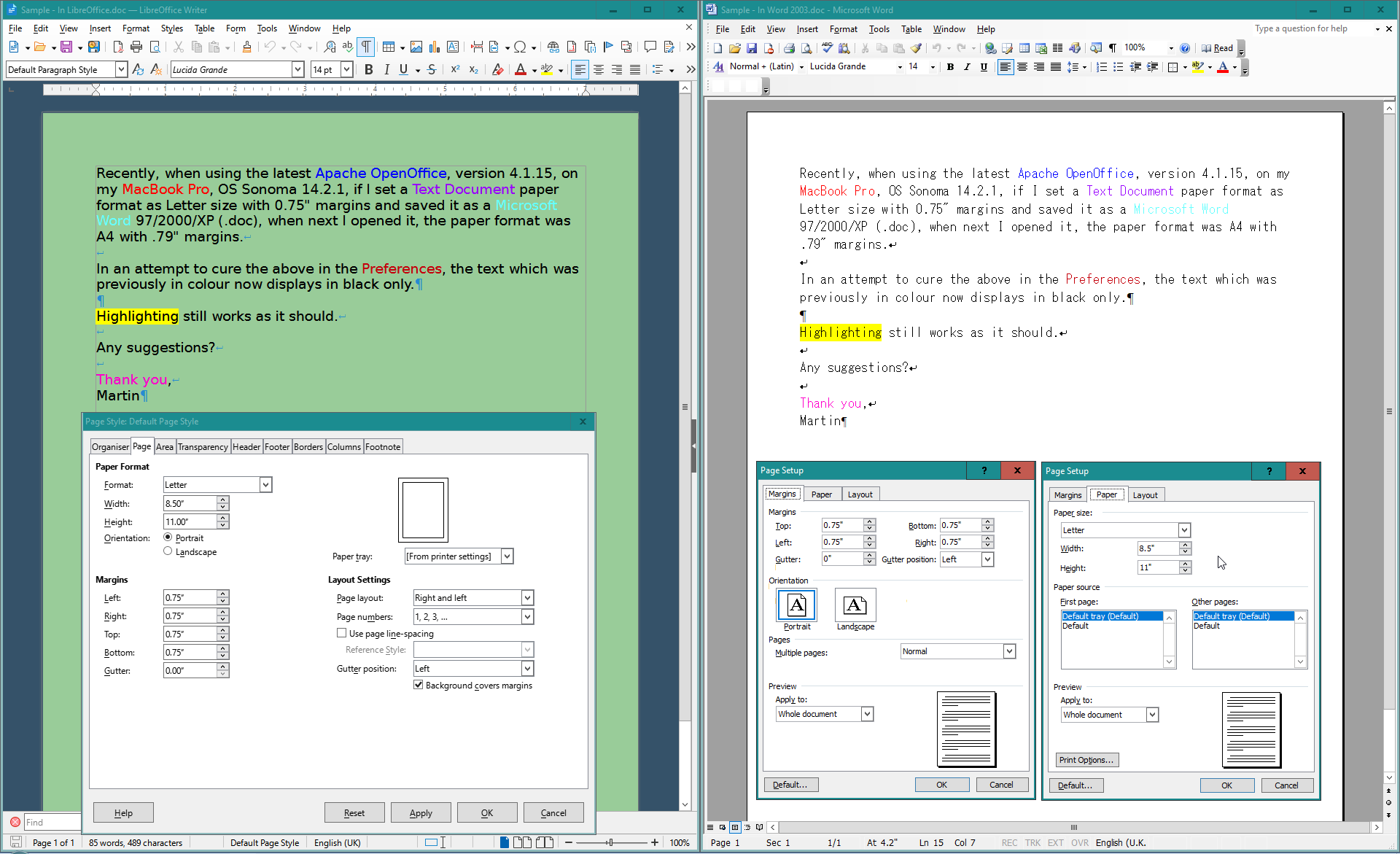1400x854 pixels.
Task: Toggle Show/Hide pilcrow in Word toolbar
Action: pos(1113,48)
